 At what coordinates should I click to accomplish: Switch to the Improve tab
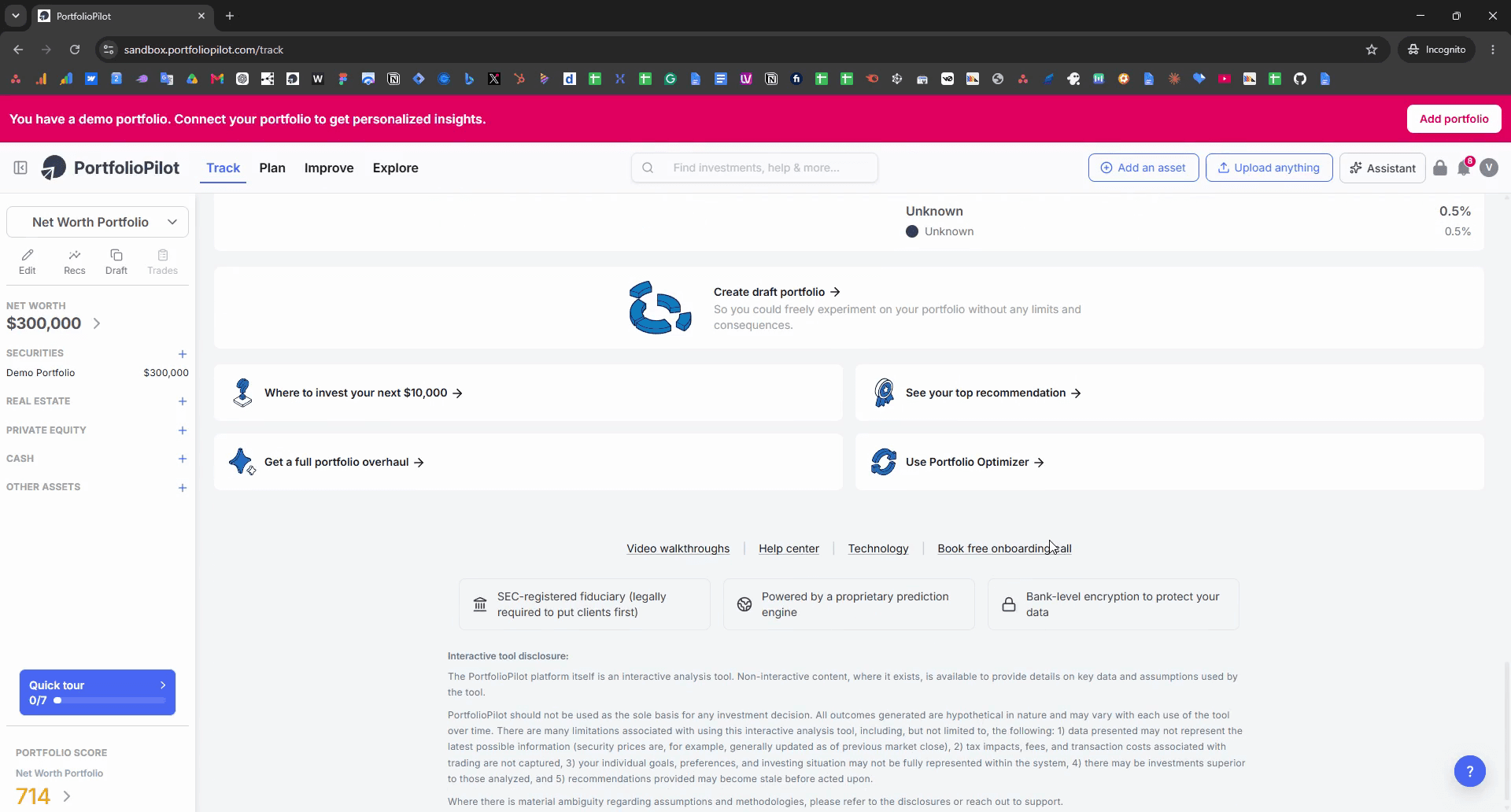pos(329,168)
